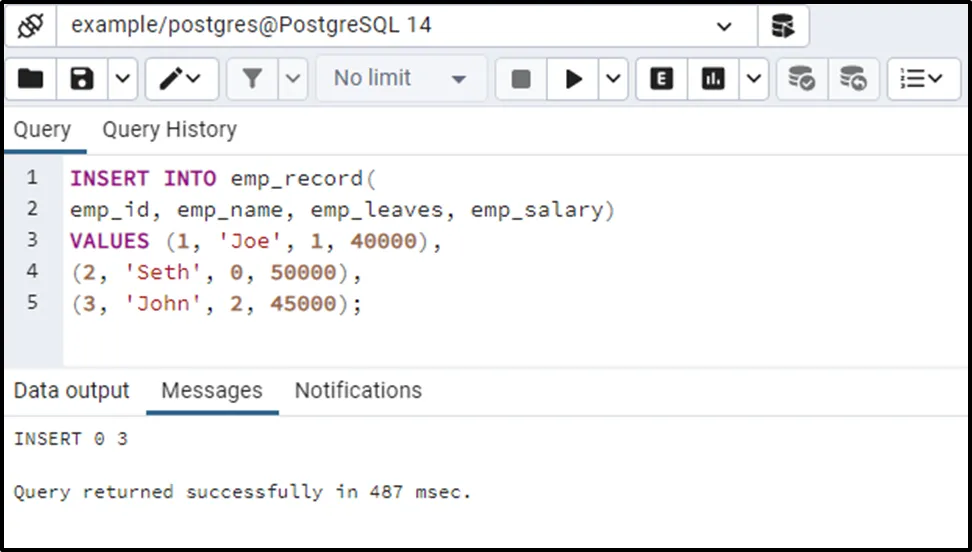The image size is (972, 552).
Task: Click the Explain query icon
Action: [x=661, y=78]
